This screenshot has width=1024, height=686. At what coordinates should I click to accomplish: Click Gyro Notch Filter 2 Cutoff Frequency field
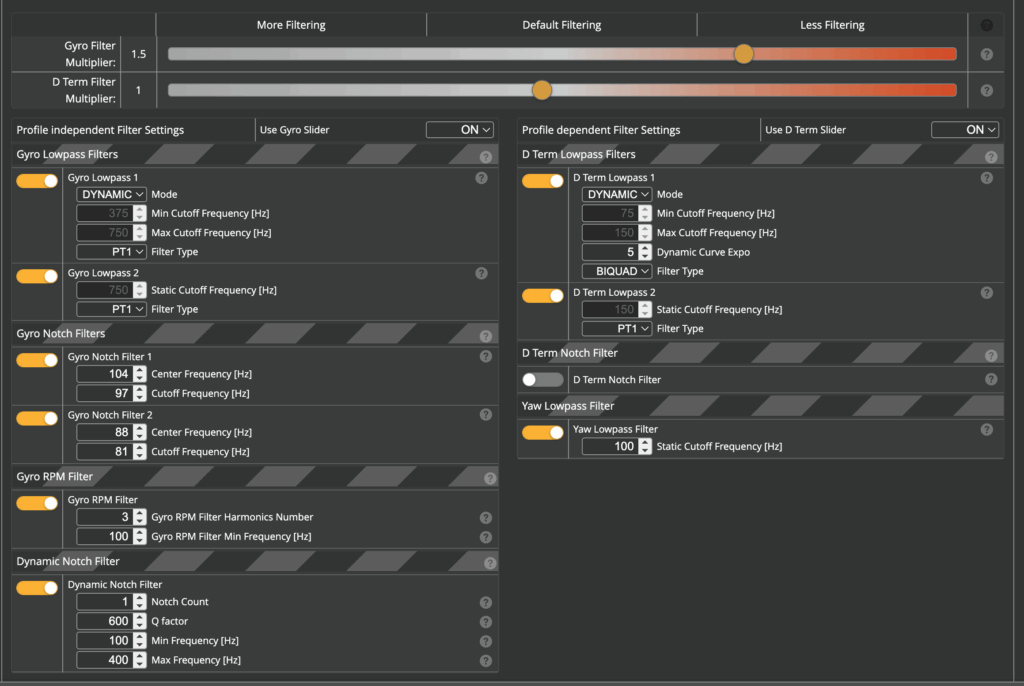pos(111,451)
